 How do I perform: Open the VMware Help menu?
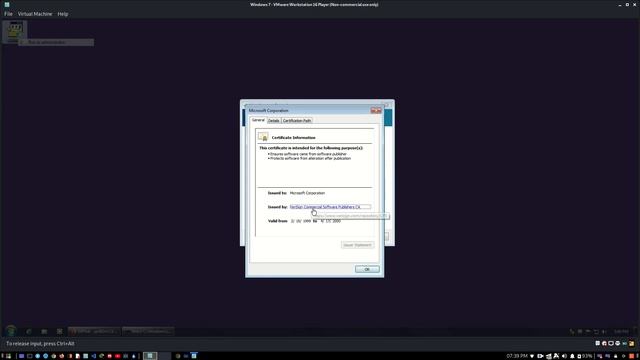[62, 14]
